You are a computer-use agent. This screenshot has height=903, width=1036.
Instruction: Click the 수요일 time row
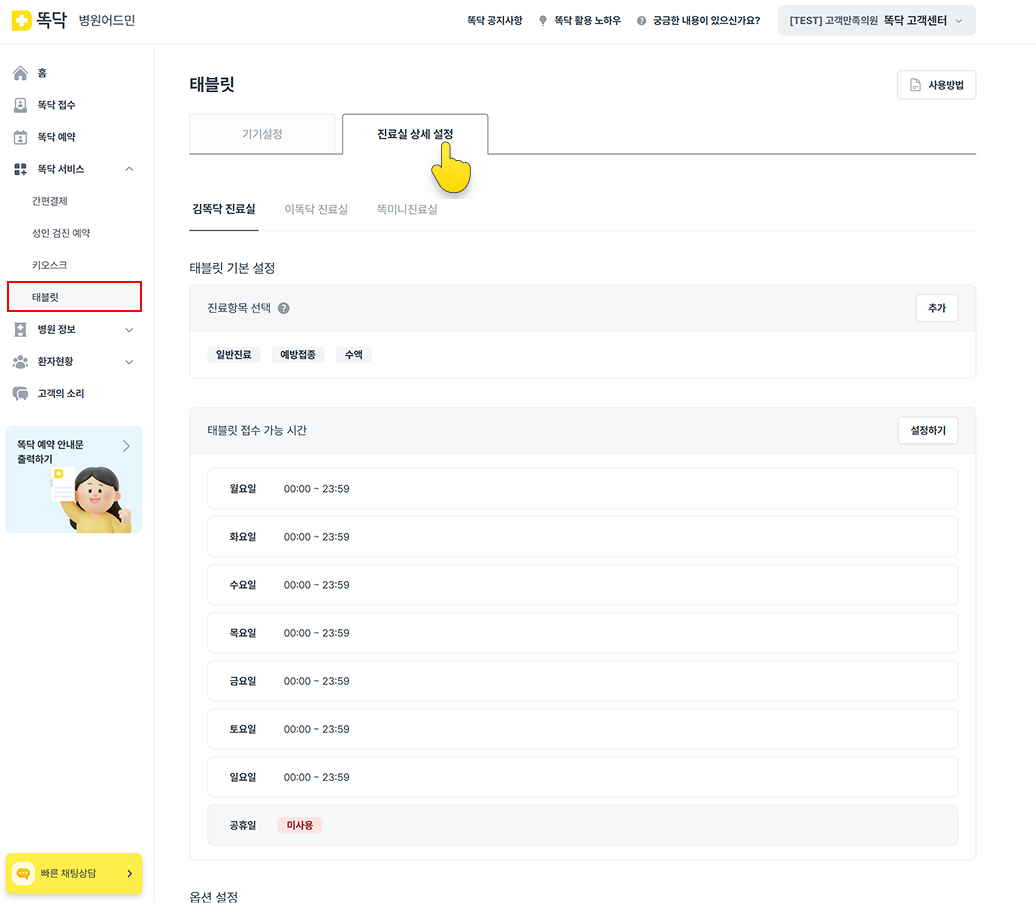582,585
